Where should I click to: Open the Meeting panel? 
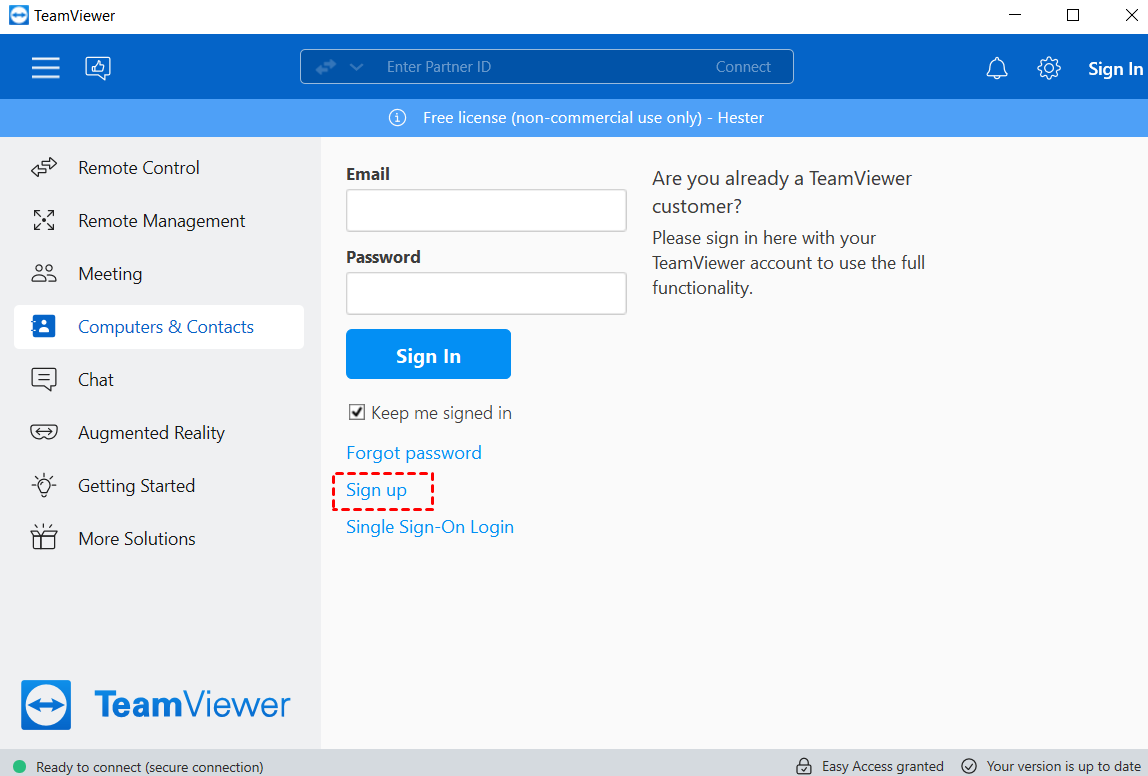(110, 273)
